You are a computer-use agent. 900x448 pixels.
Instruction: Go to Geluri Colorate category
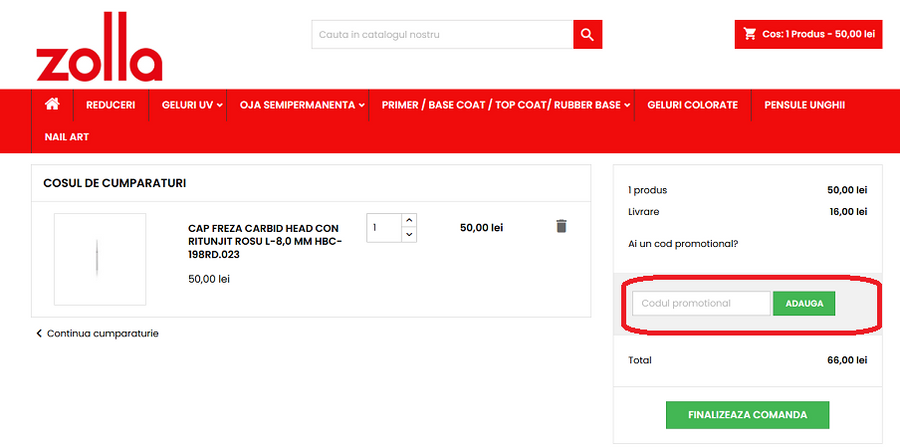pos(692,105)
